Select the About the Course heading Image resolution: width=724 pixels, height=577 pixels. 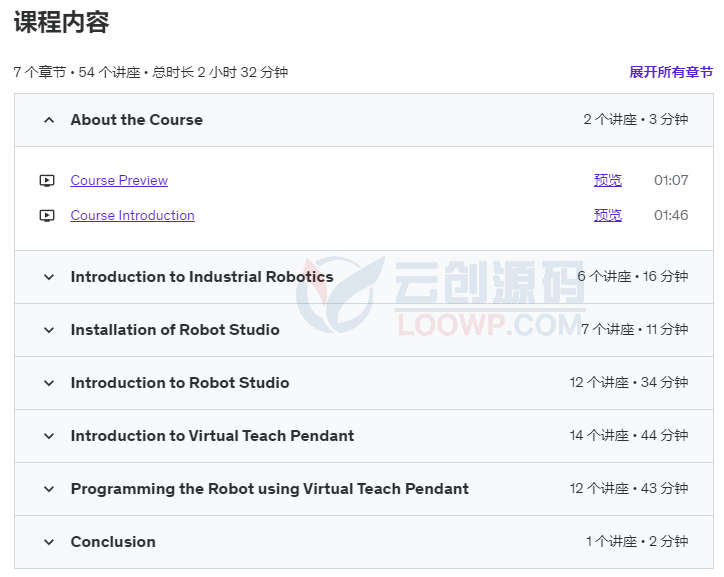137,120
